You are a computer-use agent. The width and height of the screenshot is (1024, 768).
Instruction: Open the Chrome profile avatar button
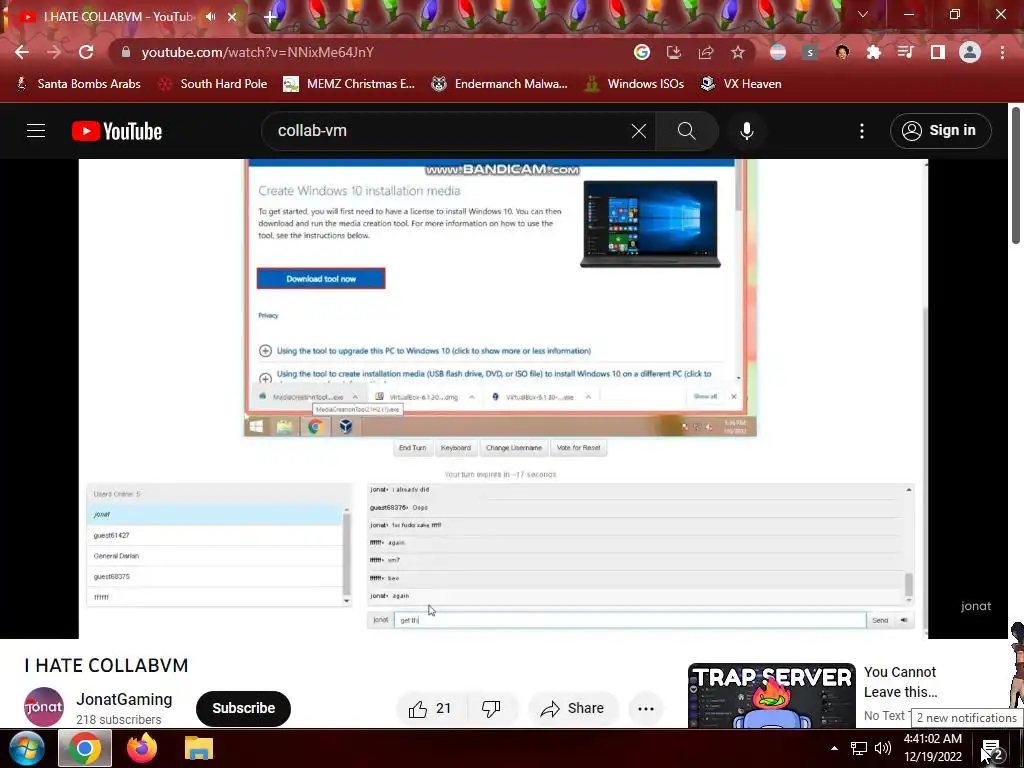tap(970, 52)
